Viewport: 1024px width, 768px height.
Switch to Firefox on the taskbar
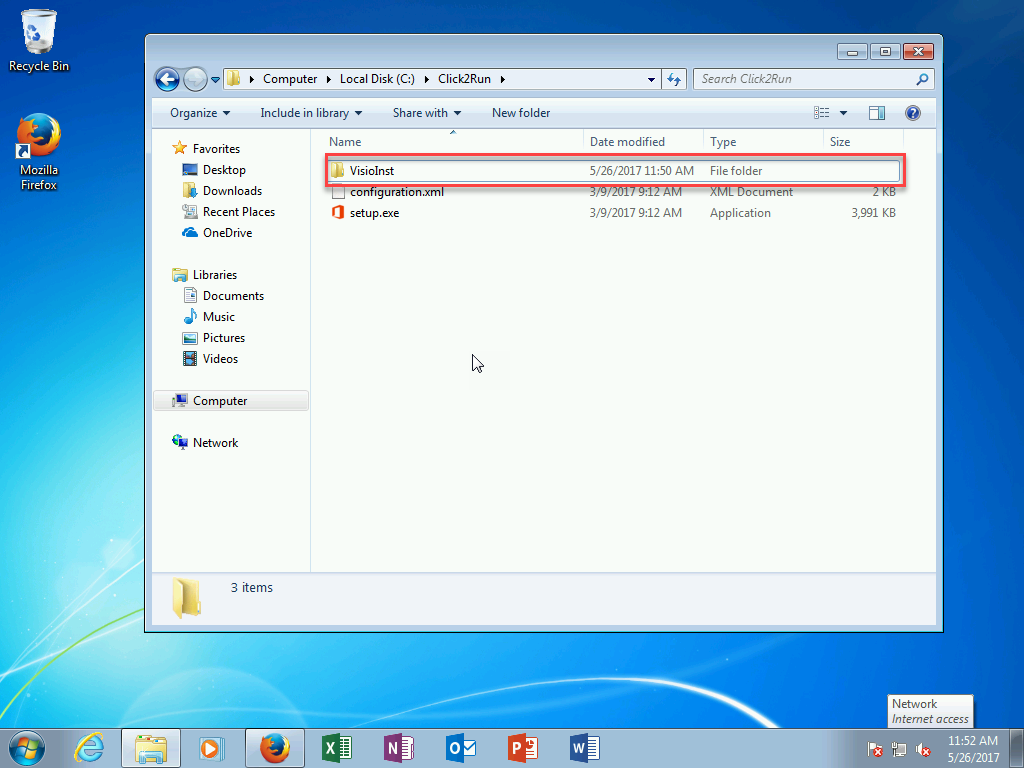(x=274, y=748)
